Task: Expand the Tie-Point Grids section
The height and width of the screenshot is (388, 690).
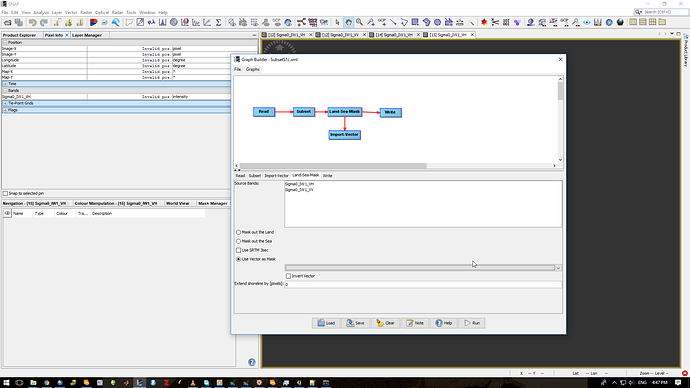Action: (x=5, y=103)
